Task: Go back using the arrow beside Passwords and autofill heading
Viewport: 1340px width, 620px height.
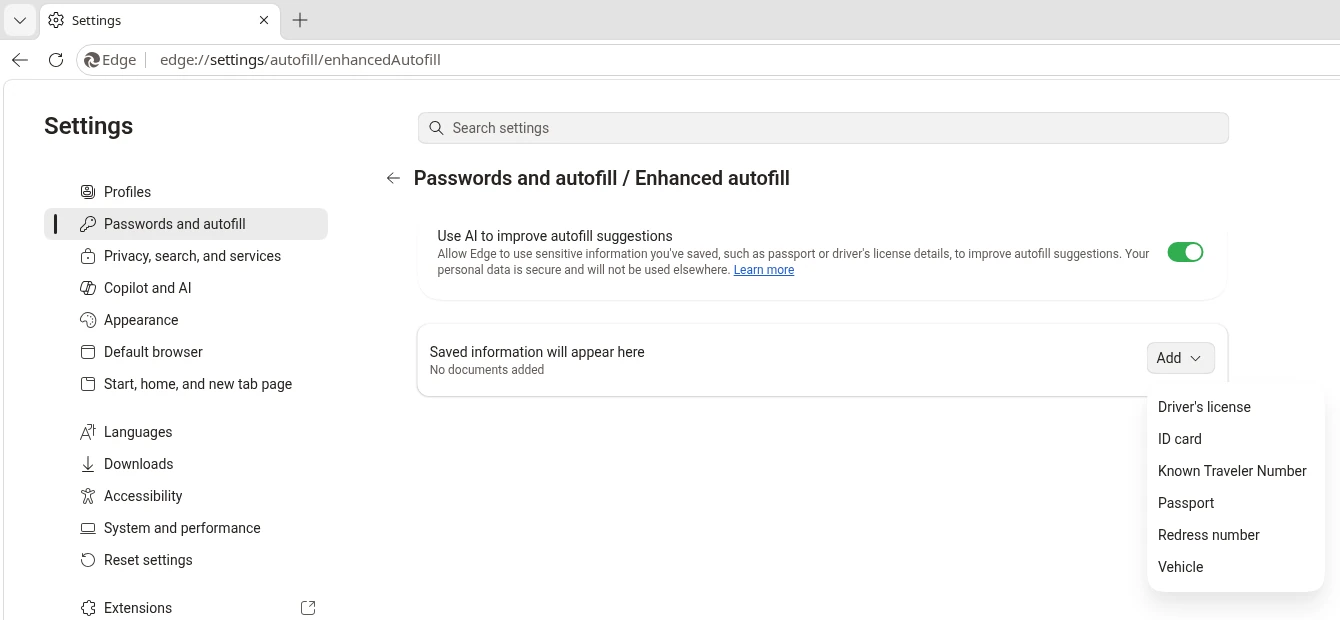Action: pyautogui.click(x=393, y=178)
